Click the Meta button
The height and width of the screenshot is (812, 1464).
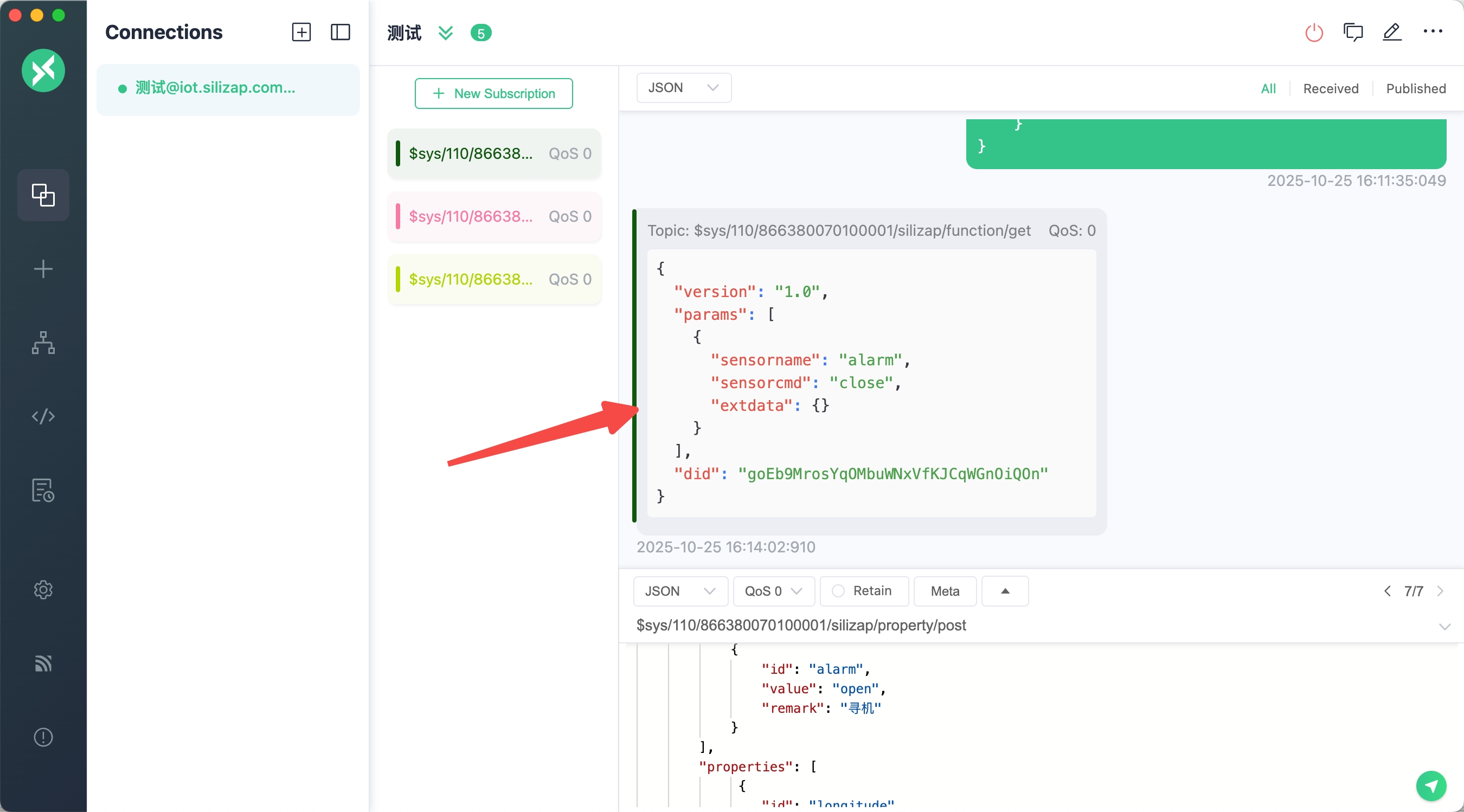pyautogui.click(x=945, y=591)
